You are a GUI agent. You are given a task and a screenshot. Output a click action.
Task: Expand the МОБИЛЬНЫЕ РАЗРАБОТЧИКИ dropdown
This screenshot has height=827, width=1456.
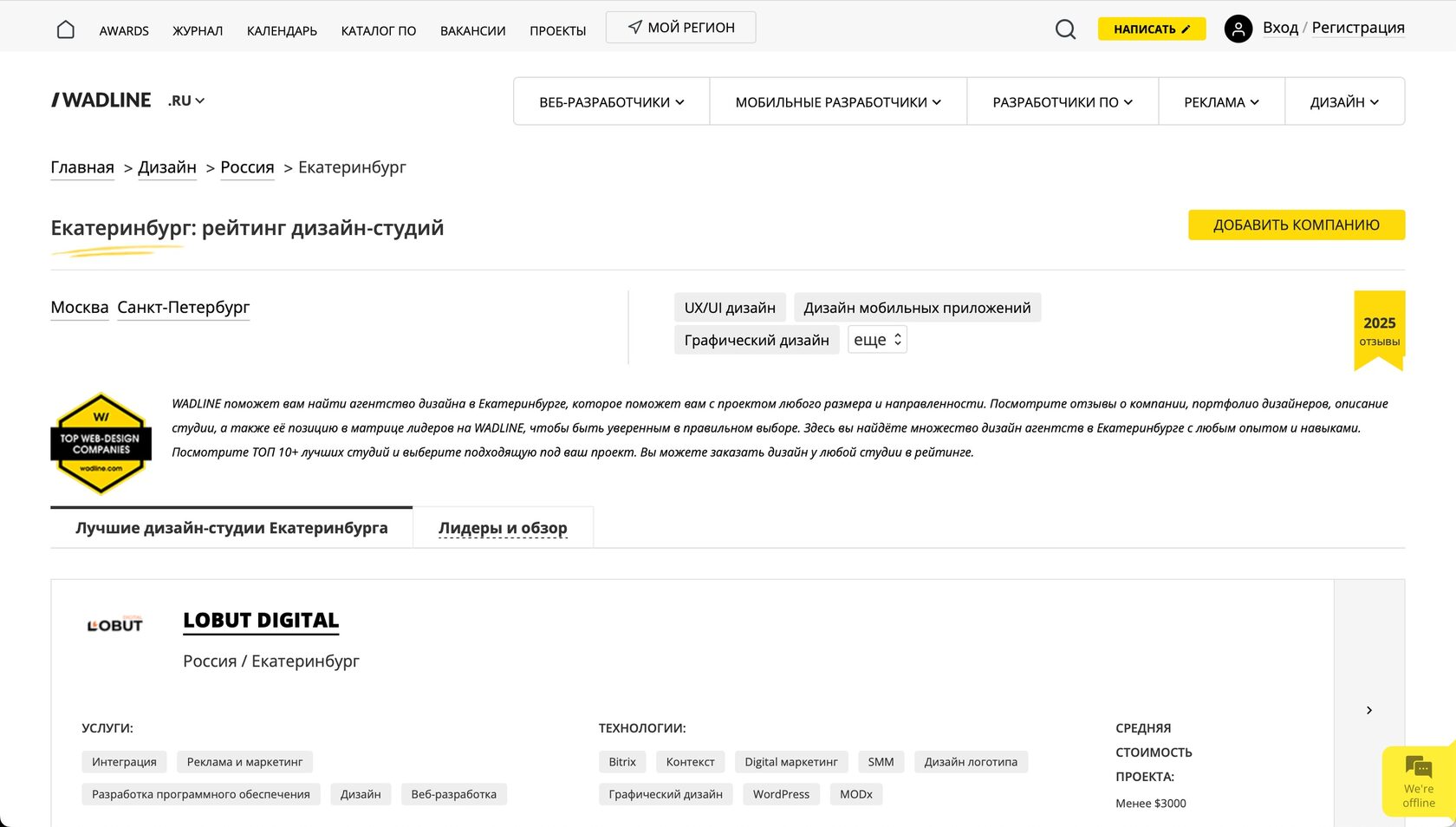point(838,101)
